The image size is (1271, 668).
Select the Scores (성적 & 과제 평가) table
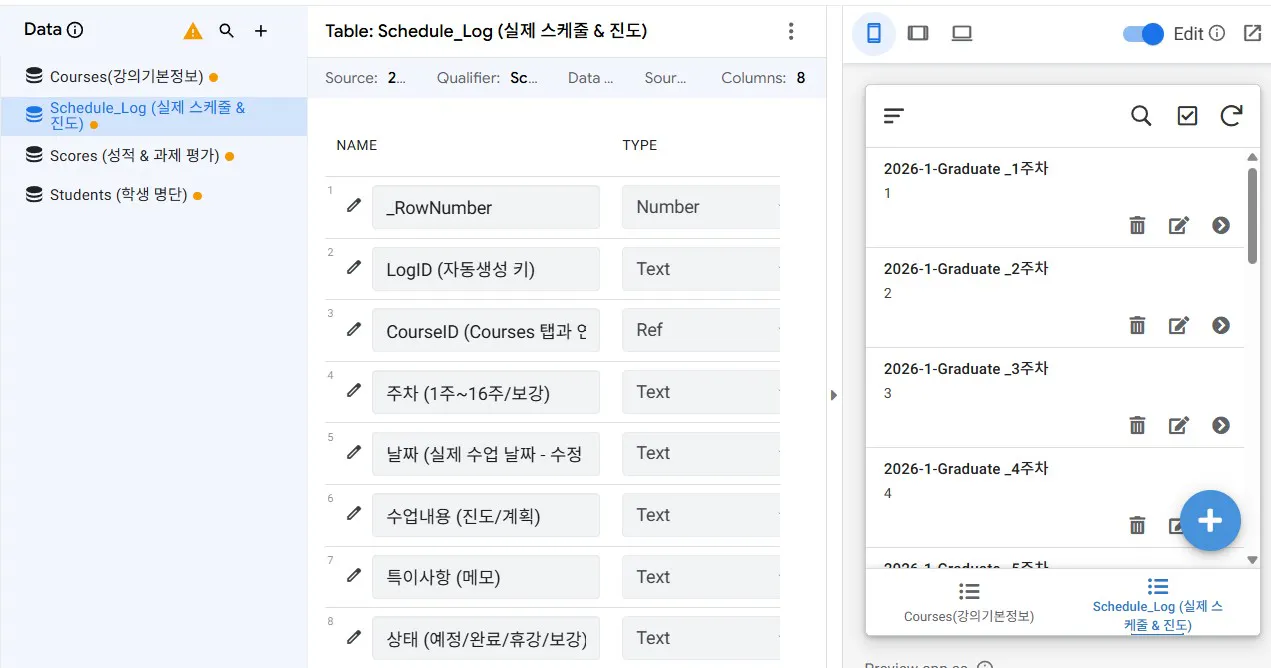pos(134,156)
